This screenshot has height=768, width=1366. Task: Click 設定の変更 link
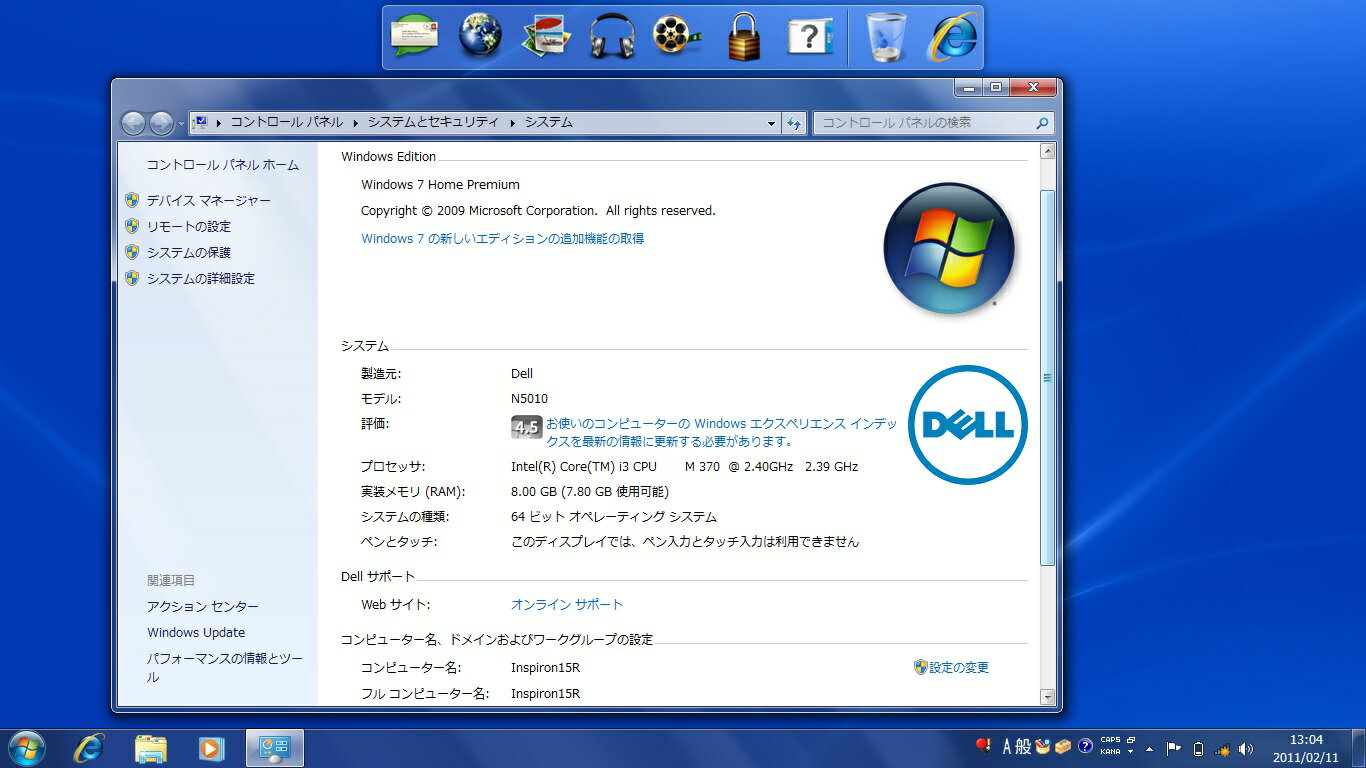(x=959, y=667)
